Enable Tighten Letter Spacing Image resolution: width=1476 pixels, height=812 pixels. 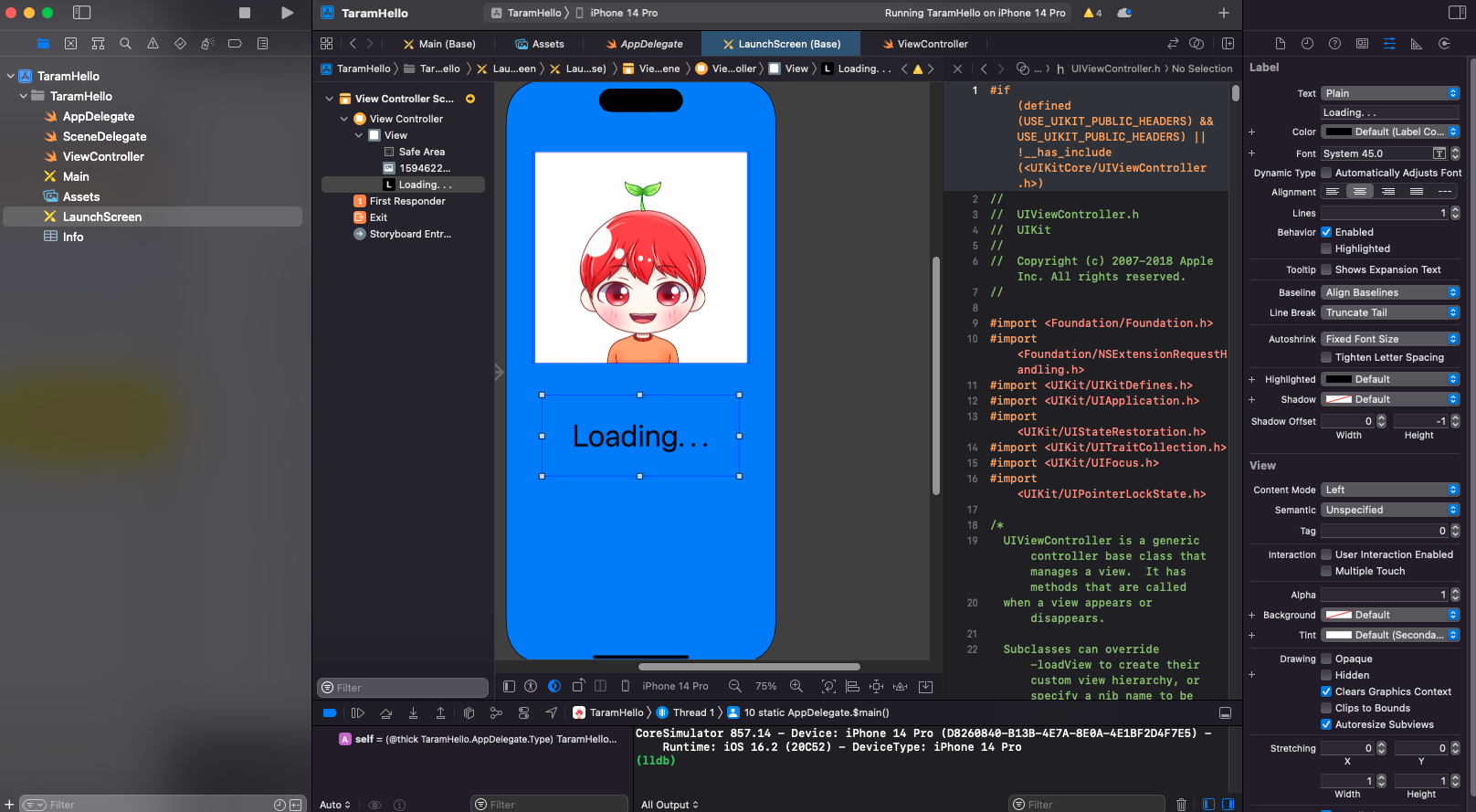[1326, 357]
